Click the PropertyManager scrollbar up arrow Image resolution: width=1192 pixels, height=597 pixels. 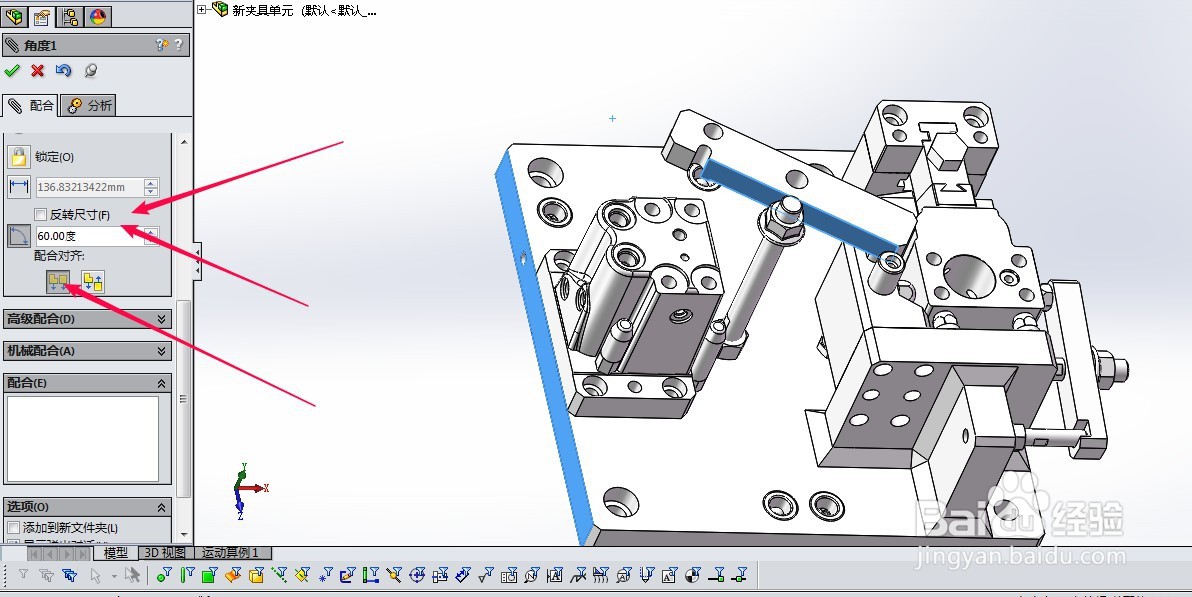pos(183,141)
